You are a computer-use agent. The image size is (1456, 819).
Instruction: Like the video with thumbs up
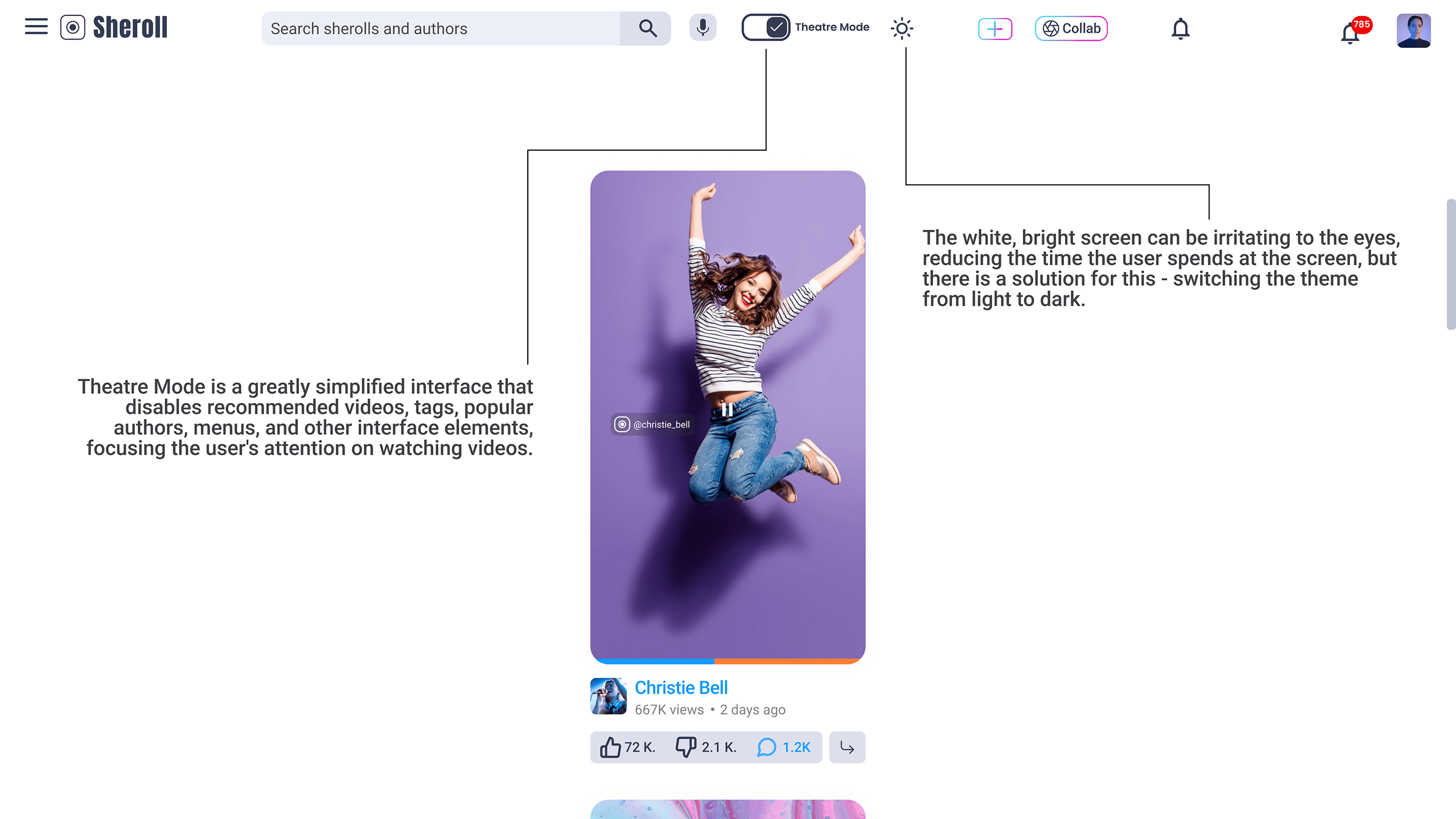tap(610, 747)
